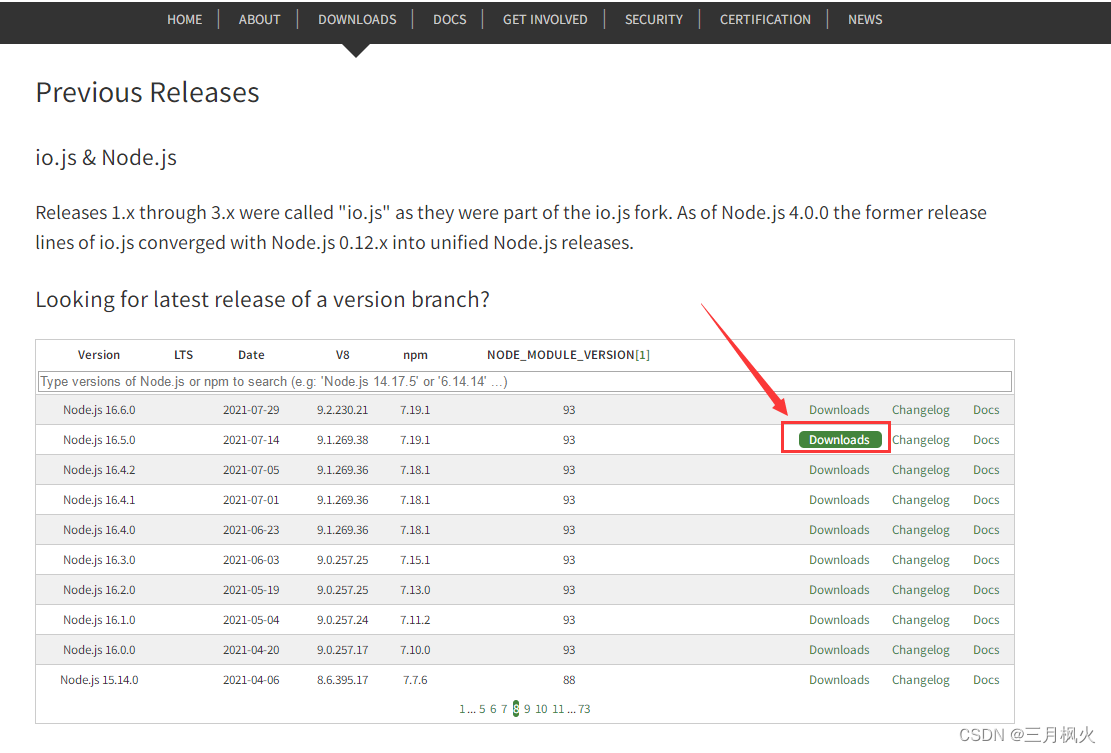This screenshot has height=753, width=1111.
Task: View the Changelog for Node.js 15.14.0
Action: (x=920, y=680)
